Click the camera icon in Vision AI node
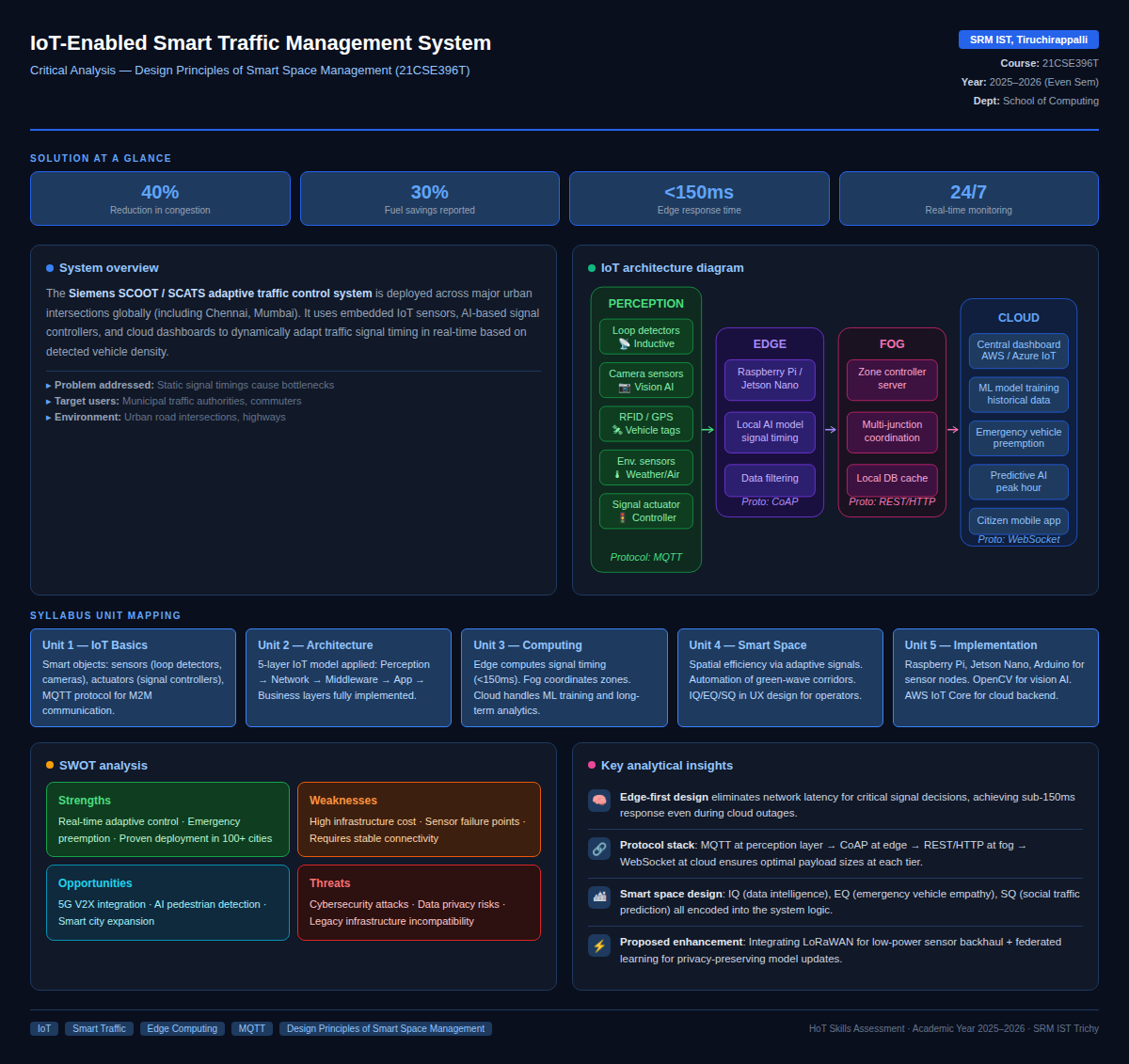The height and width of the screenshot is (1064, 1129). coord(625,387)
